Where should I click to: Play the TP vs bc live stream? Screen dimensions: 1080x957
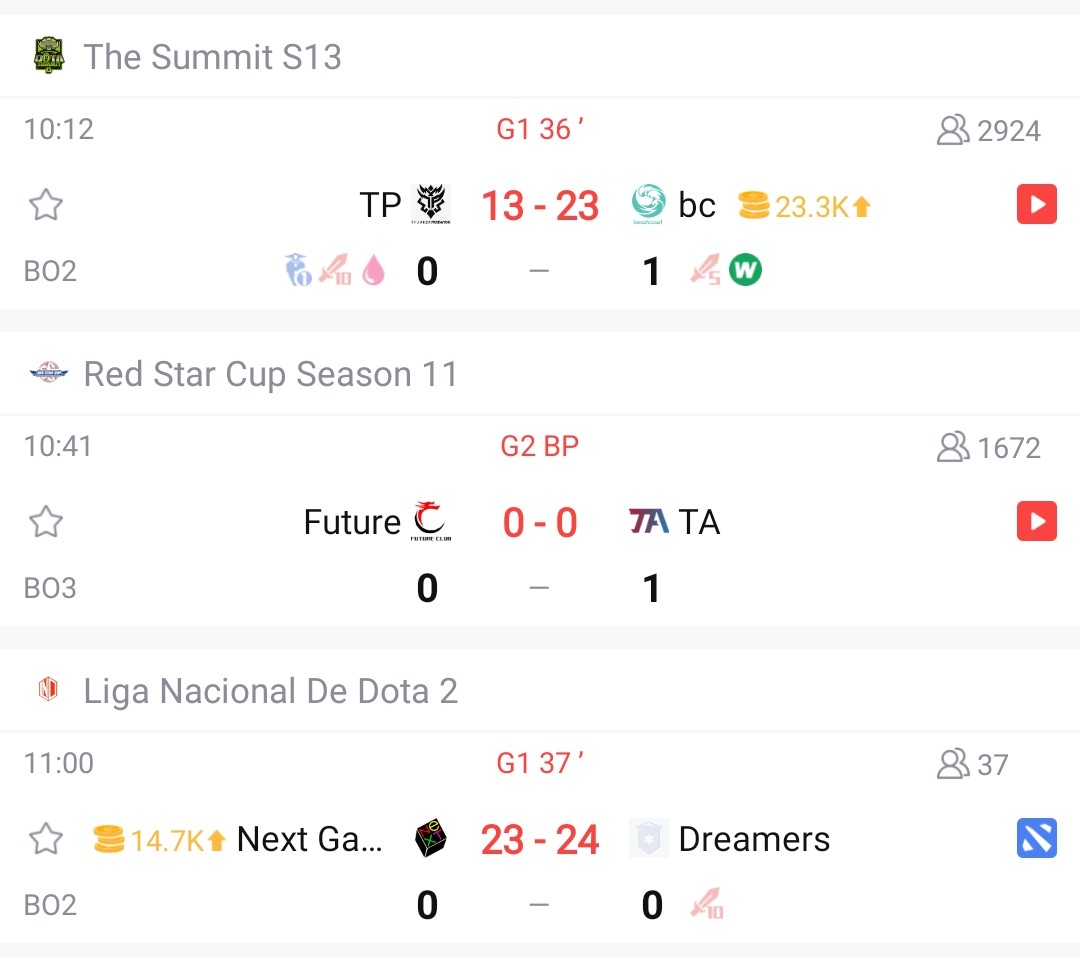(1036, 205)
